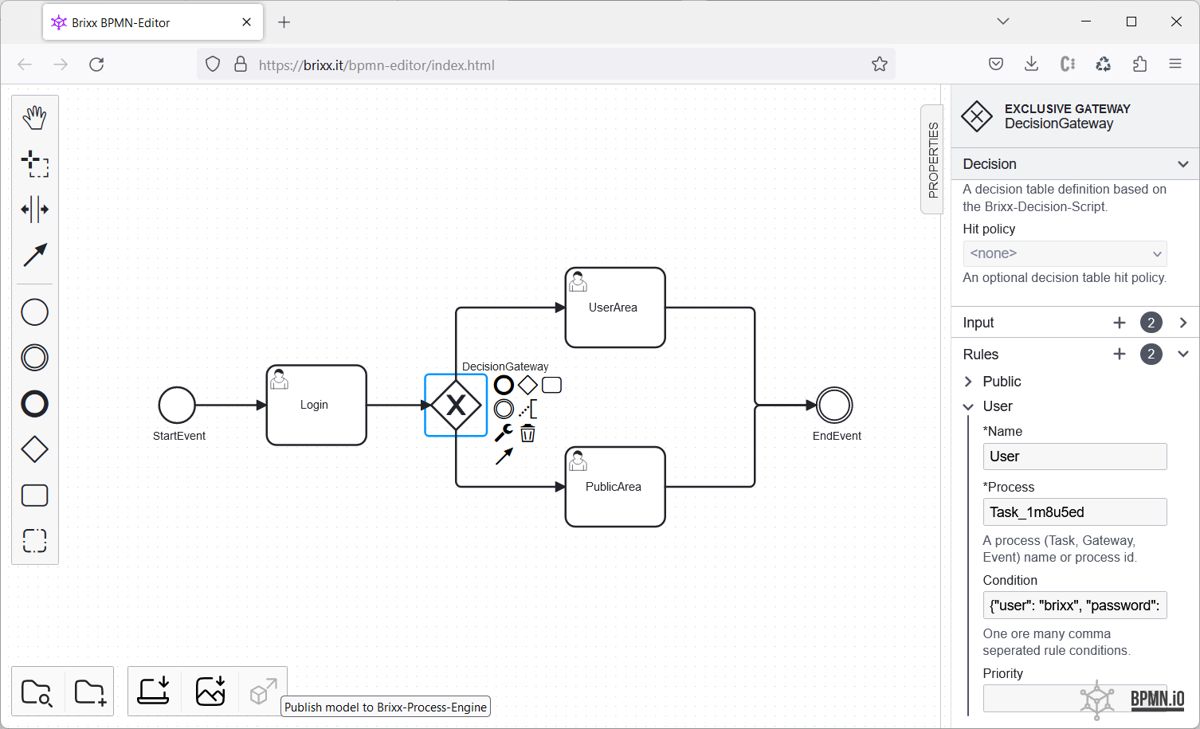Publish model to Brixx-Process-Engine
Image resolution: width=1200 pixels, height=729 pixels.
262,692
